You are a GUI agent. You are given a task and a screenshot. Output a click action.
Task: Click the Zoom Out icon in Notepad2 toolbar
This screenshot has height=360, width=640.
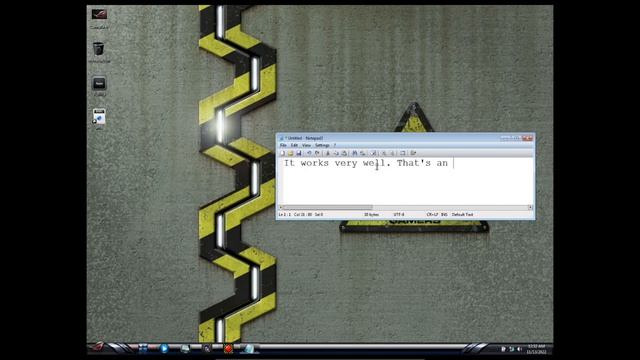point(392,153)
